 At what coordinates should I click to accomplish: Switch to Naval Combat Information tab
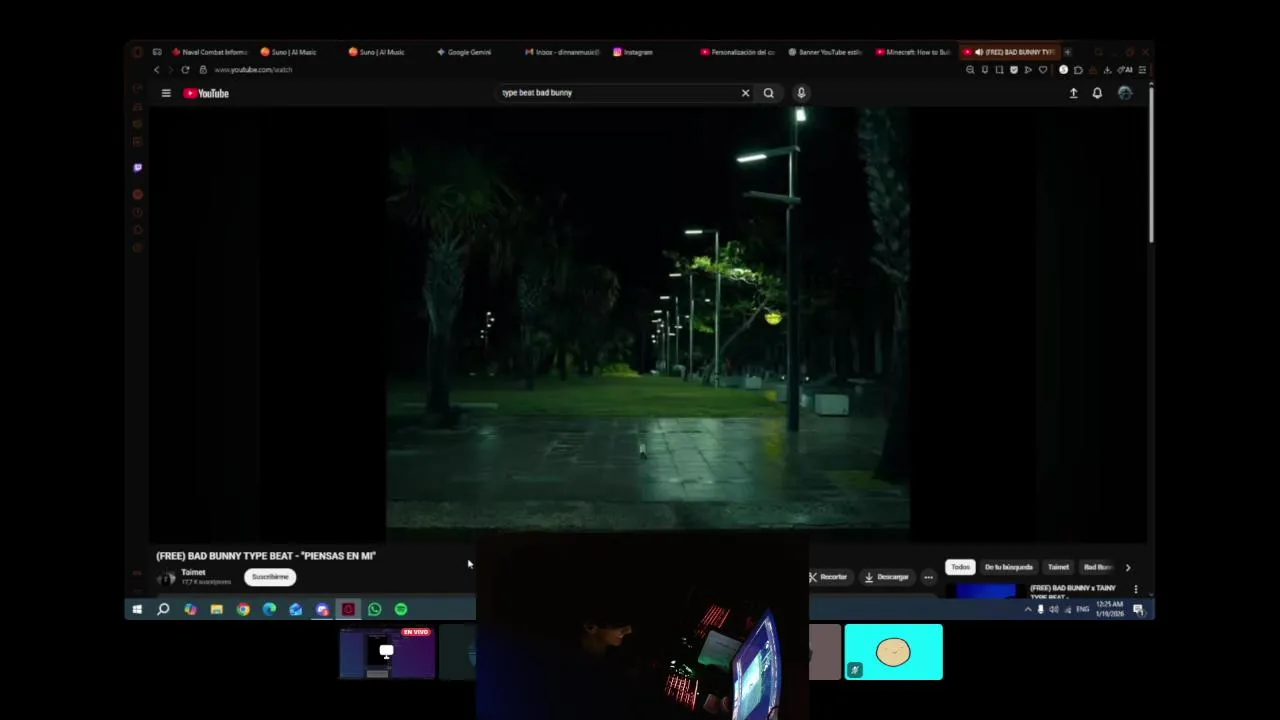pyautogui.click(x=209, y=52)
